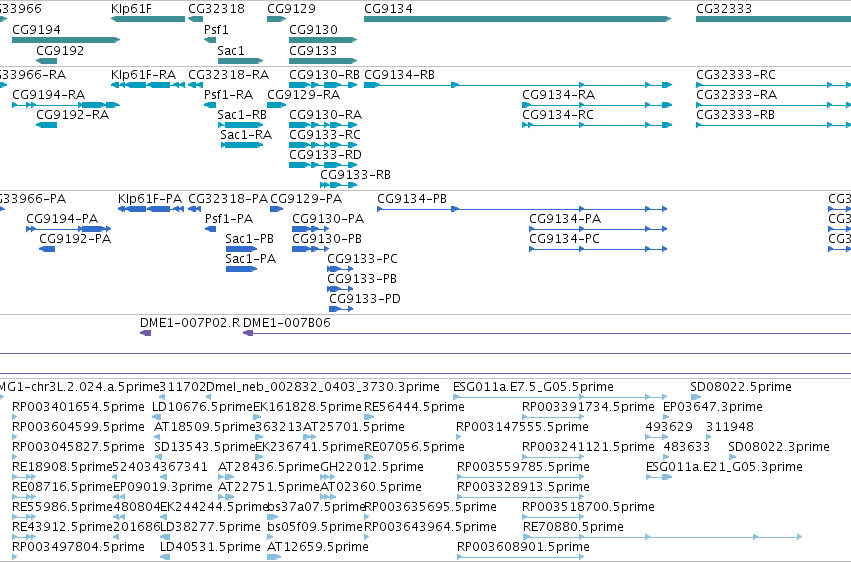Click transcript label CG9133-RD
851x562 pixels.
point(325,155)
